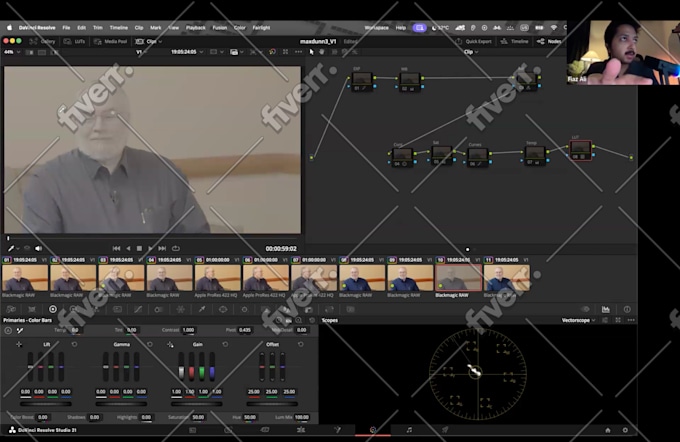Open the Scopes palette icon
The width and height of the screenshot is (680, 442).
[x=606, y=309]
